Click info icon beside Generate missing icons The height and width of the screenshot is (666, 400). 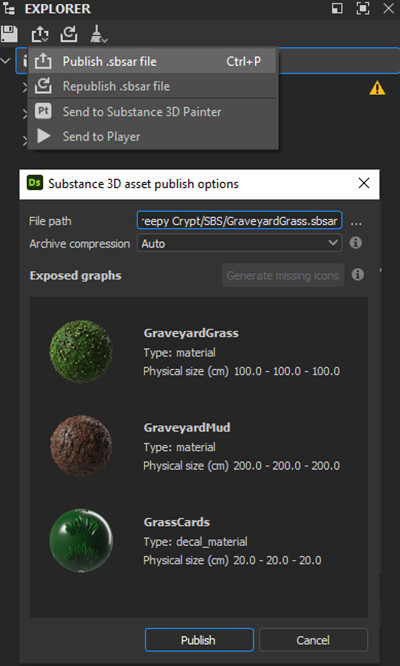click(358, 275)
